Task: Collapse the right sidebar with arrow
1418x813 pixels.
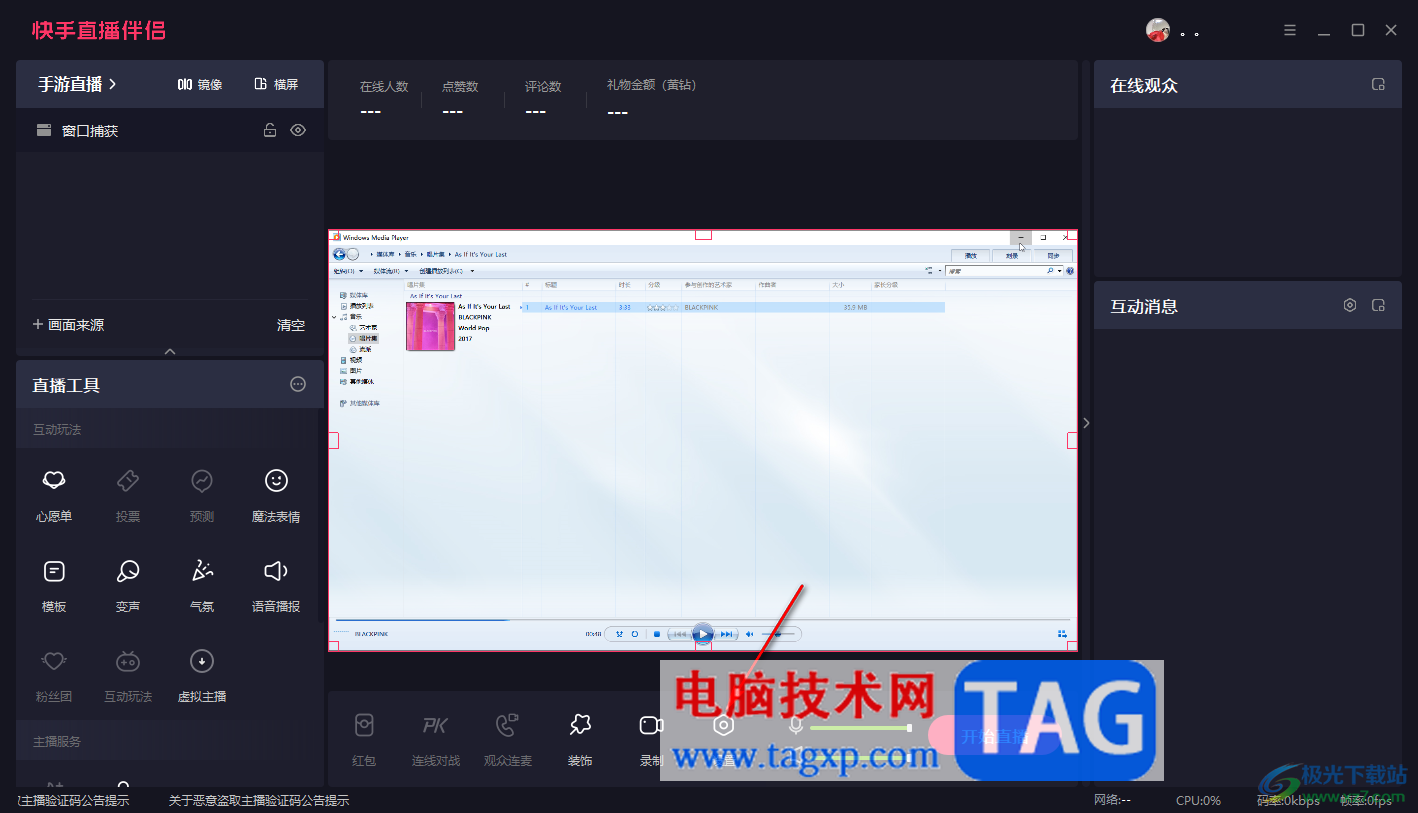Action: (x=1086, y=423)
